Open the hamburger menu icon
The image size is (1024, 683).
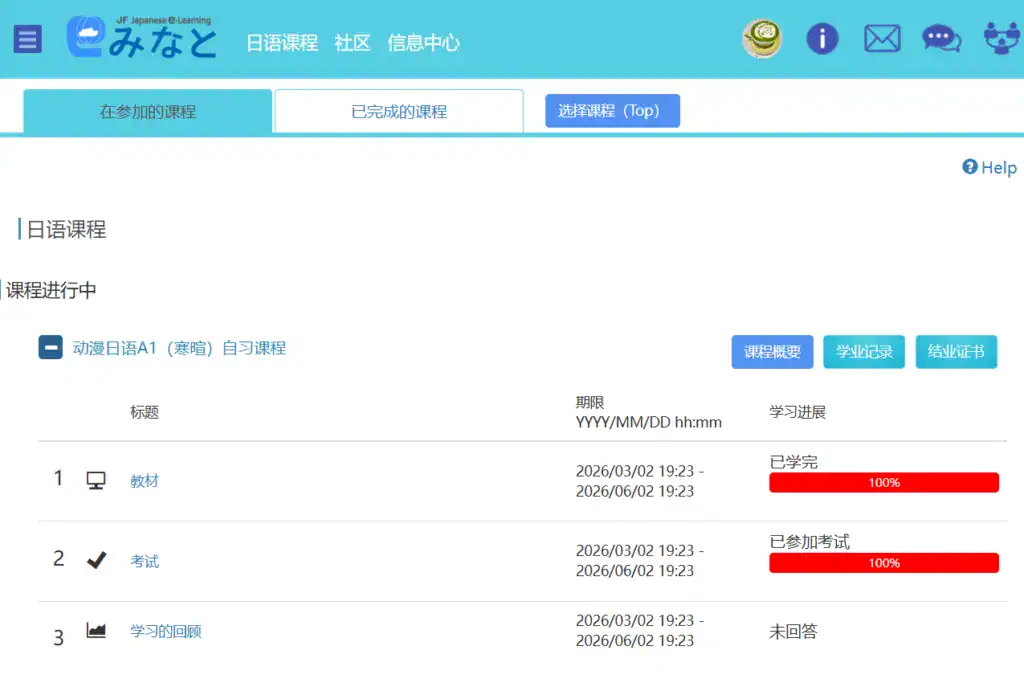[x=28, y=40]
